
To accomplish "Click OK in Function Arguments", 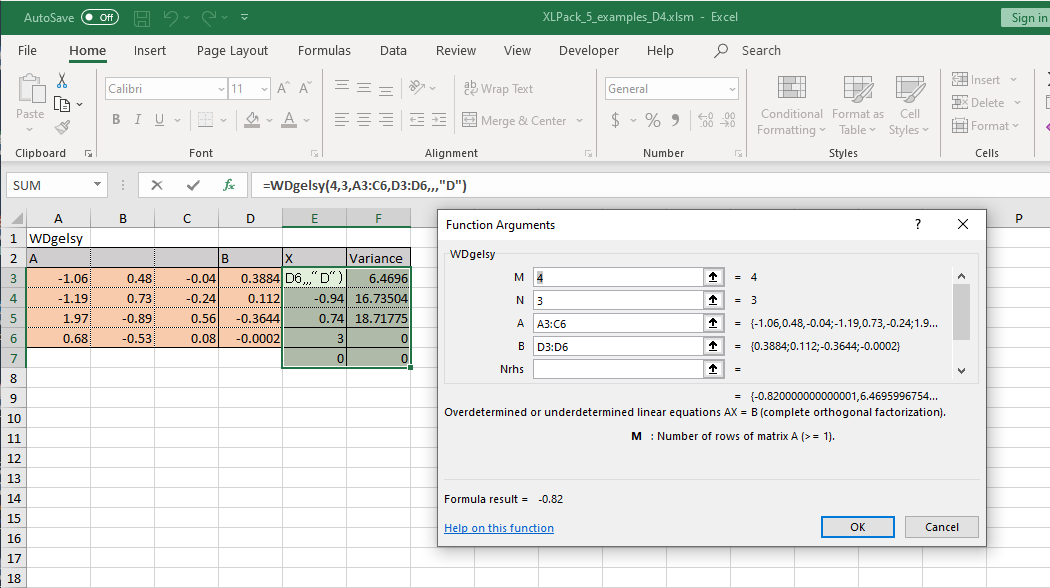I will click(858, 527).
